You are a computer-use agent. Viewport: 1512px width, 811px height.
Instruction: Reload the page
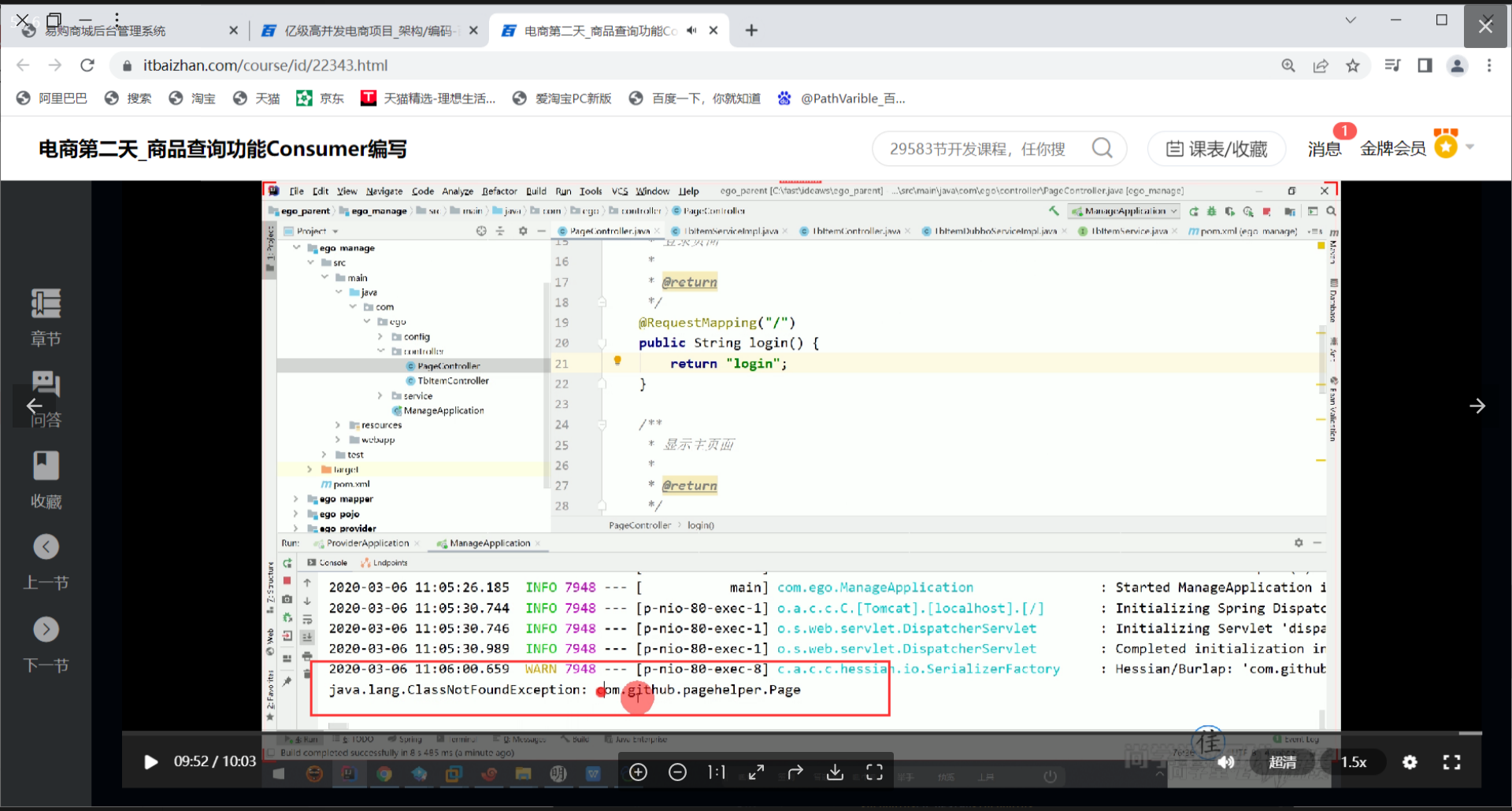[x=87, y=65]
